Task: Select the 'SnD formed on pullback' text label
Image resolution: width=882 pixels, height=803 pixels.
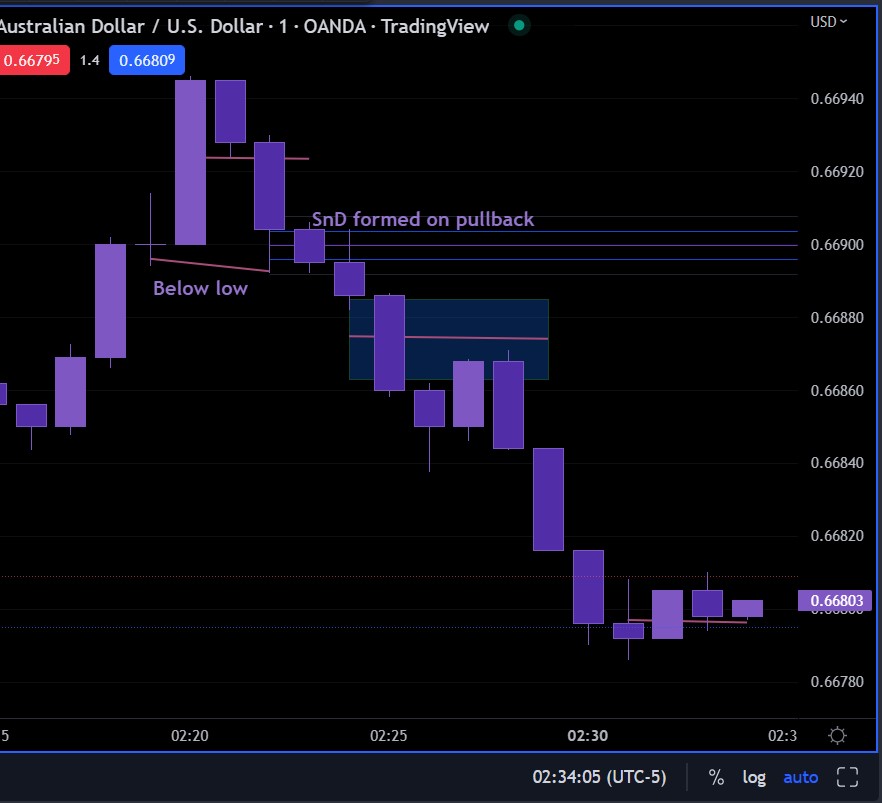Action: 422,219
